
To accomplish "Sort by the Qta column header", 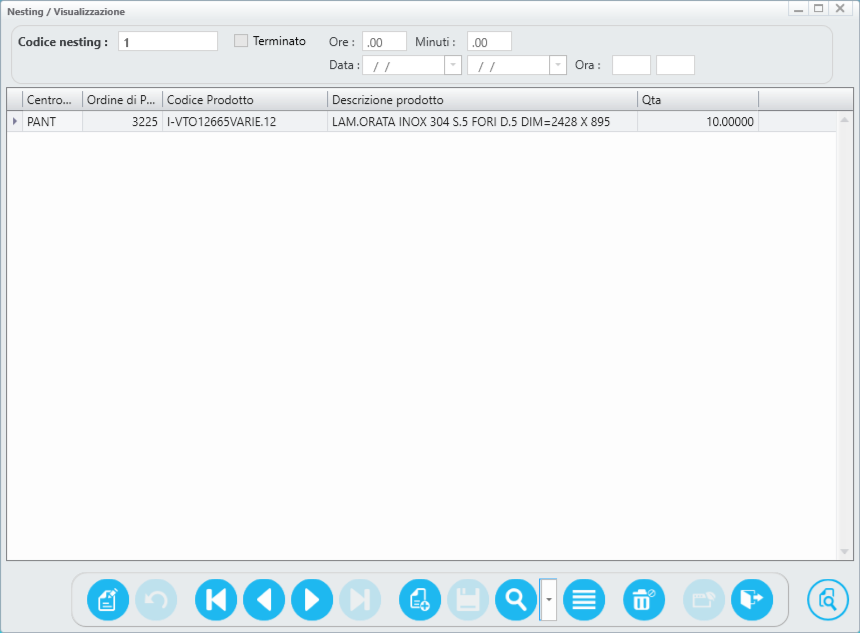I will (x=698, y=100).
